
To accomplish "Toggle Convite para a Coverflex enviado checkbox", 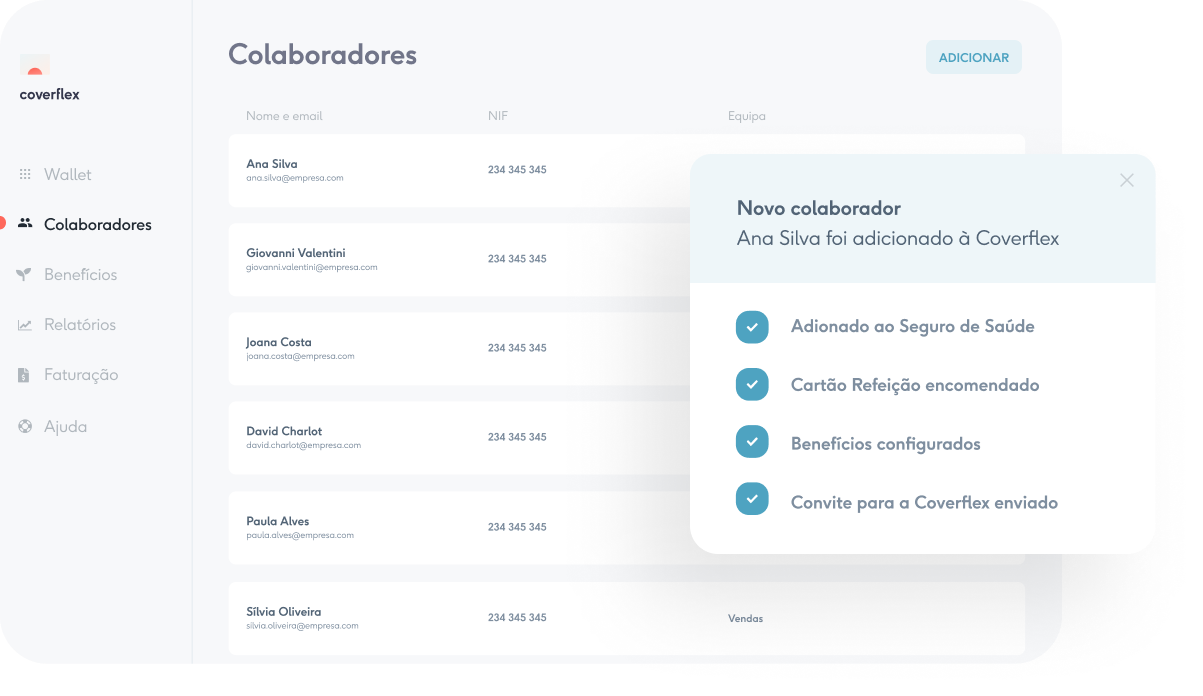I will click(752, 500).
